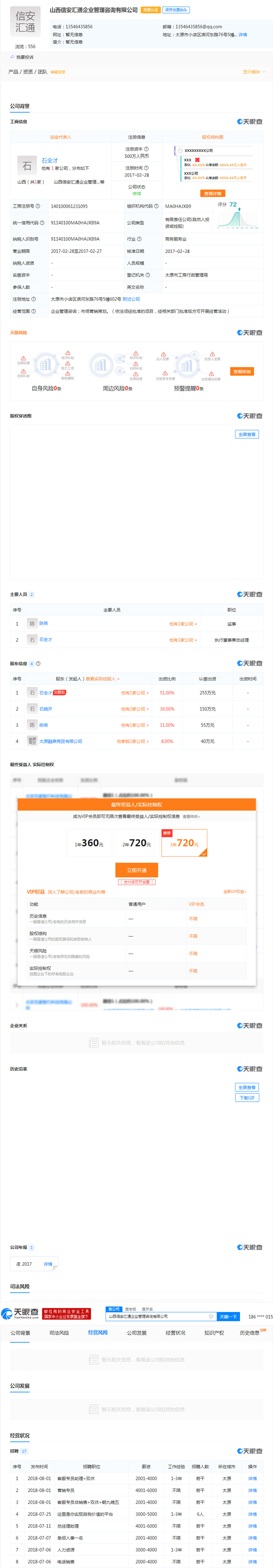Viewport: 273px width, 1568px height.
Task: Select the 查公司 search tab
Action: (114, 1309)
